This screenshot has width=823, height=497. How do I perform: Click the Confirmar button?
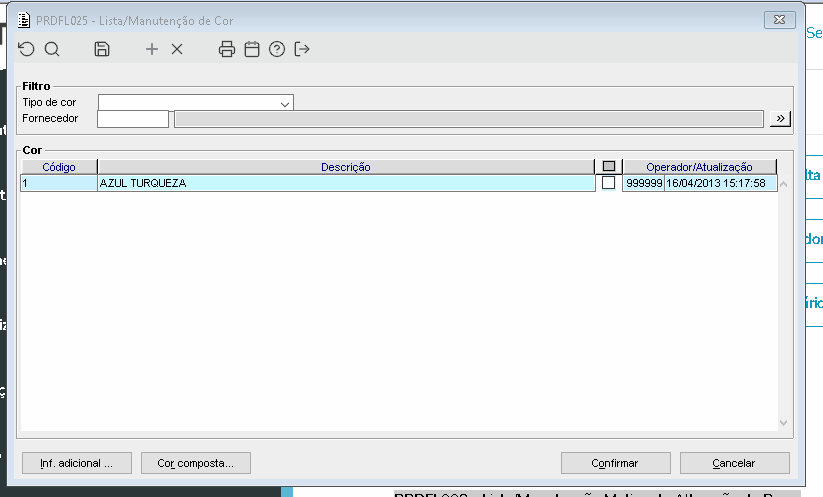pos(615,463)
